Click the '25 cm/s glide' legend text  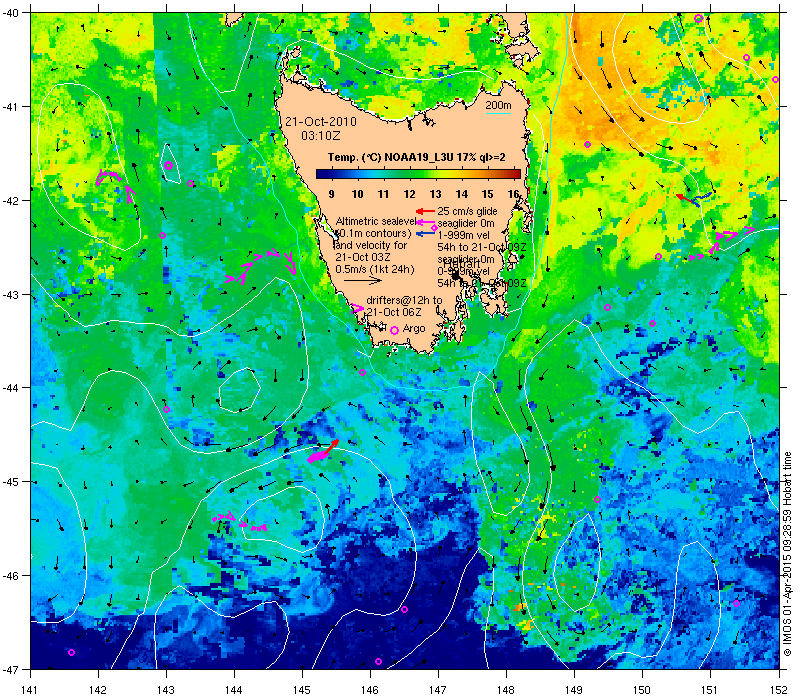tap(467, 211)
